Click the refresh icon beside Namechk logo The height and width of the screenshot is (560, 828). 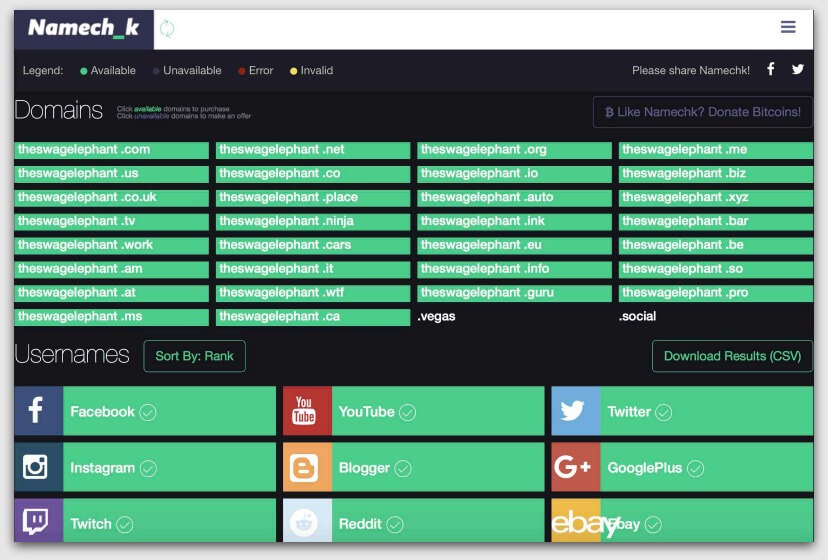[167, 29]
